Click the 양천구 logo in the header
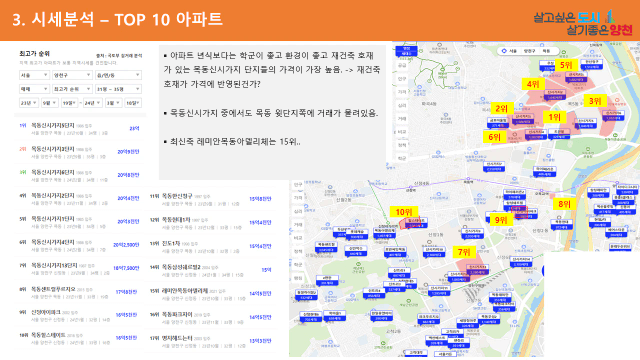640x360 pixels. pos(583,23)
